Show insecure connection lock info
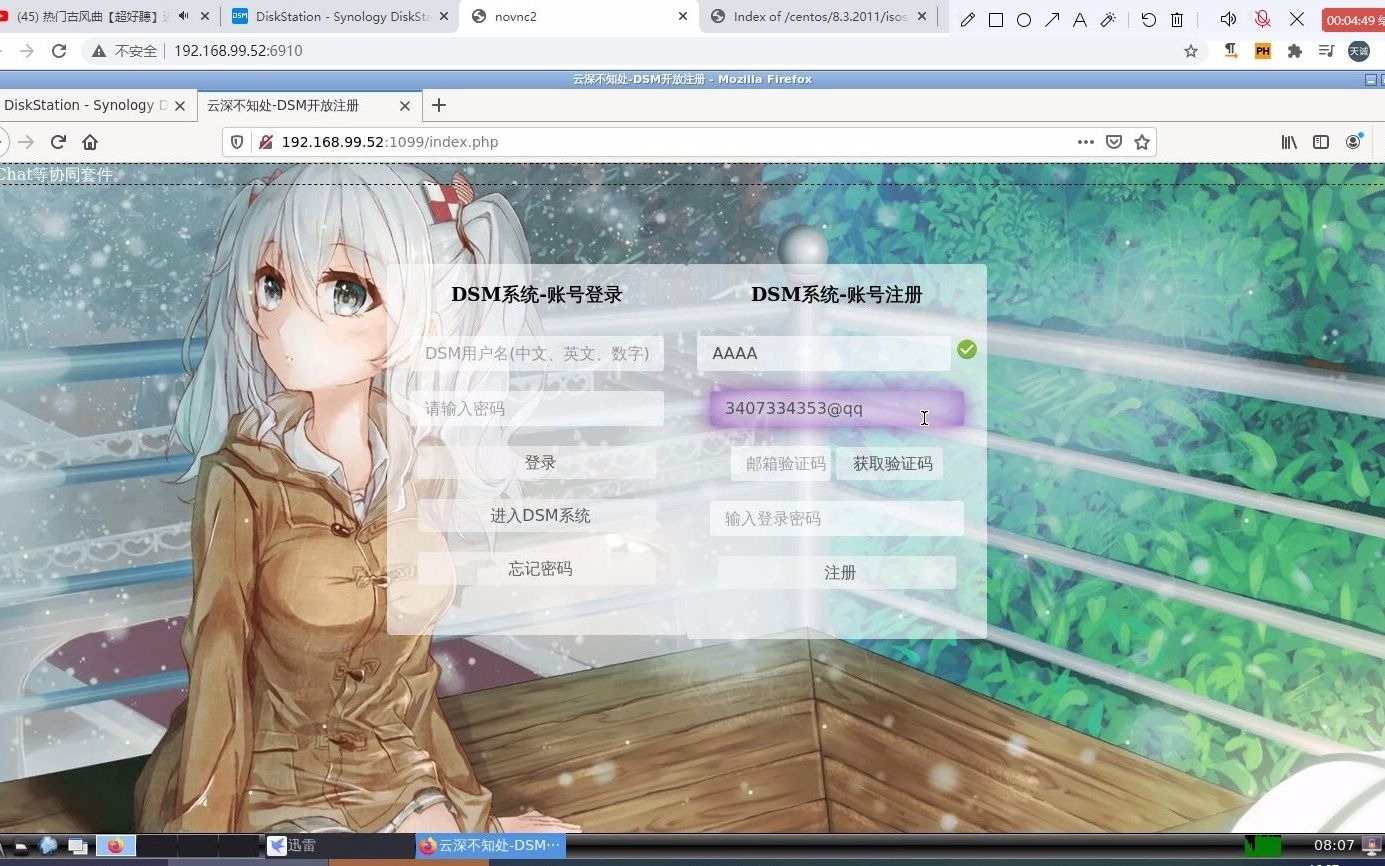1385x866 pixels. tap(265, 142)
